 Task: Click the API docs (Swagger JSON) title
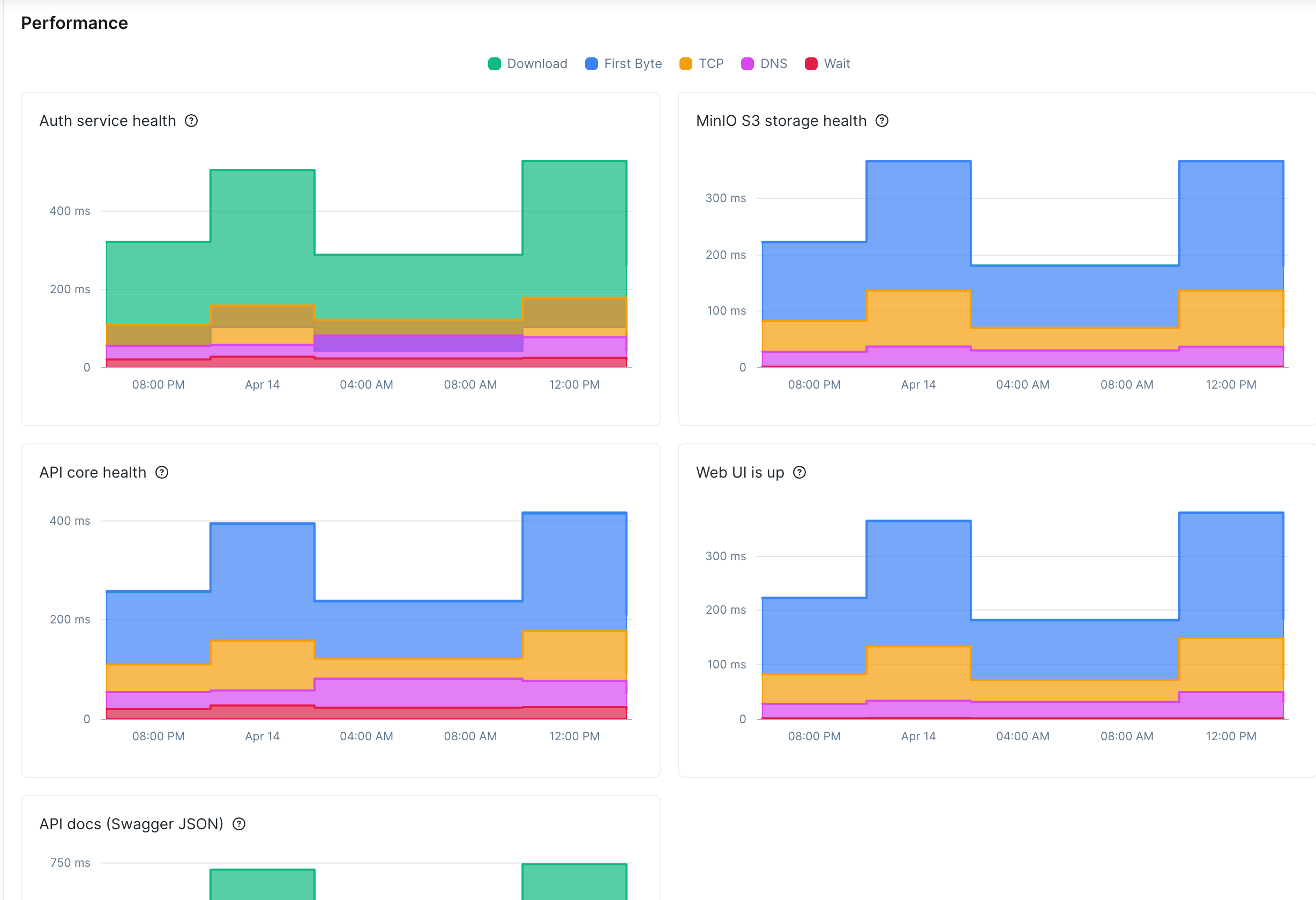coord(131,824)
